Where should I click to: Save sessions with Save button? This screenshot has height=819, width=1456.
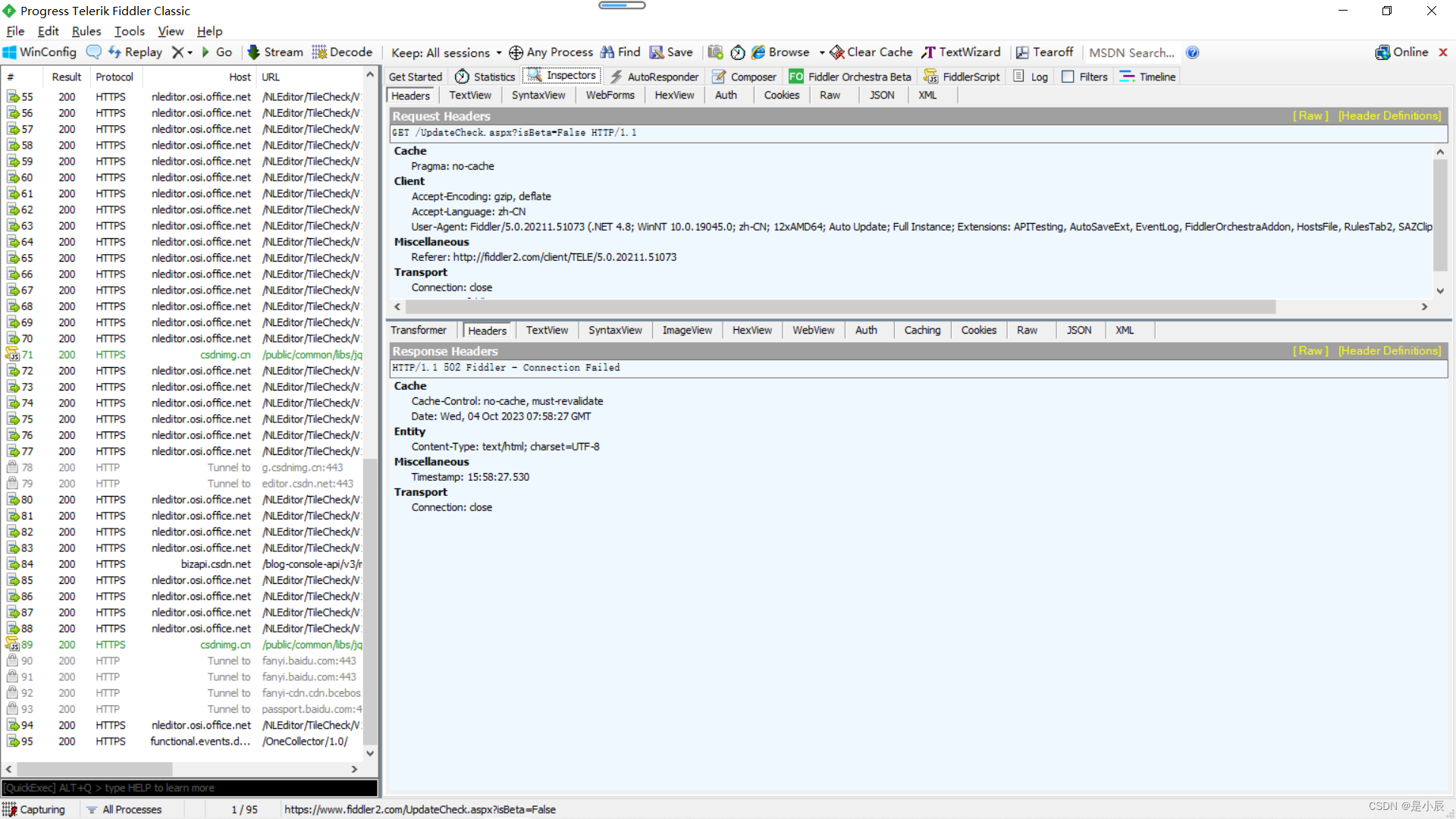[671, 52]
